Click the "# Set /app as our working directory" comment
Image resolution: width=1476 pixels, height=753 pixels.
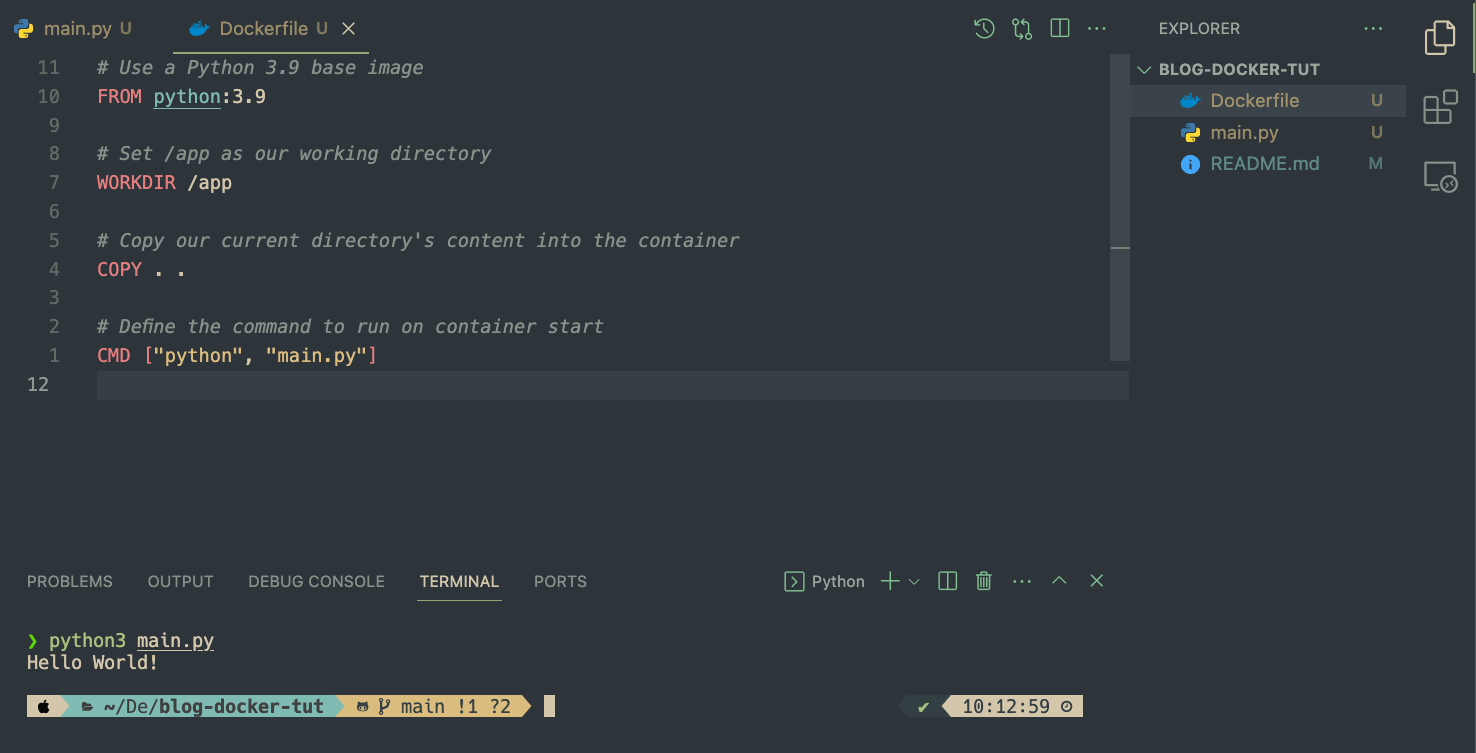(x=294, y=154)
